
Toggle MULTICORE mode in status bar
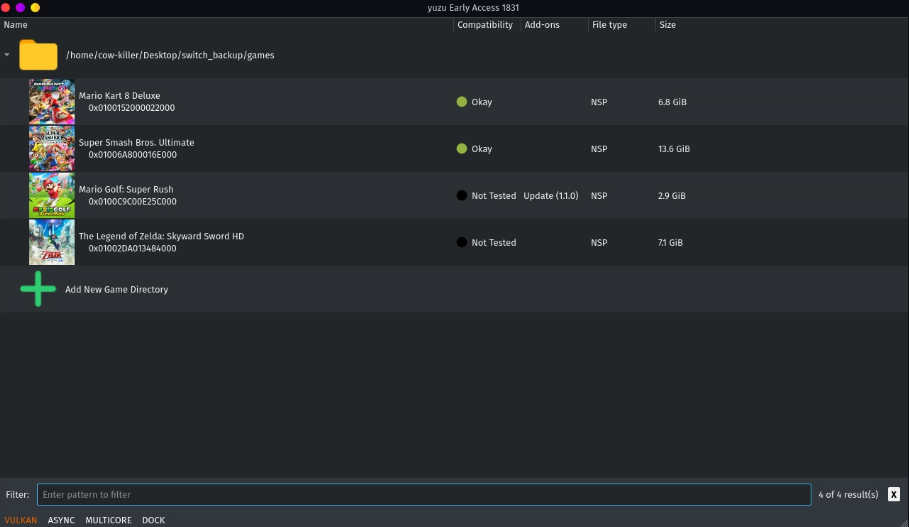(108, 520)
